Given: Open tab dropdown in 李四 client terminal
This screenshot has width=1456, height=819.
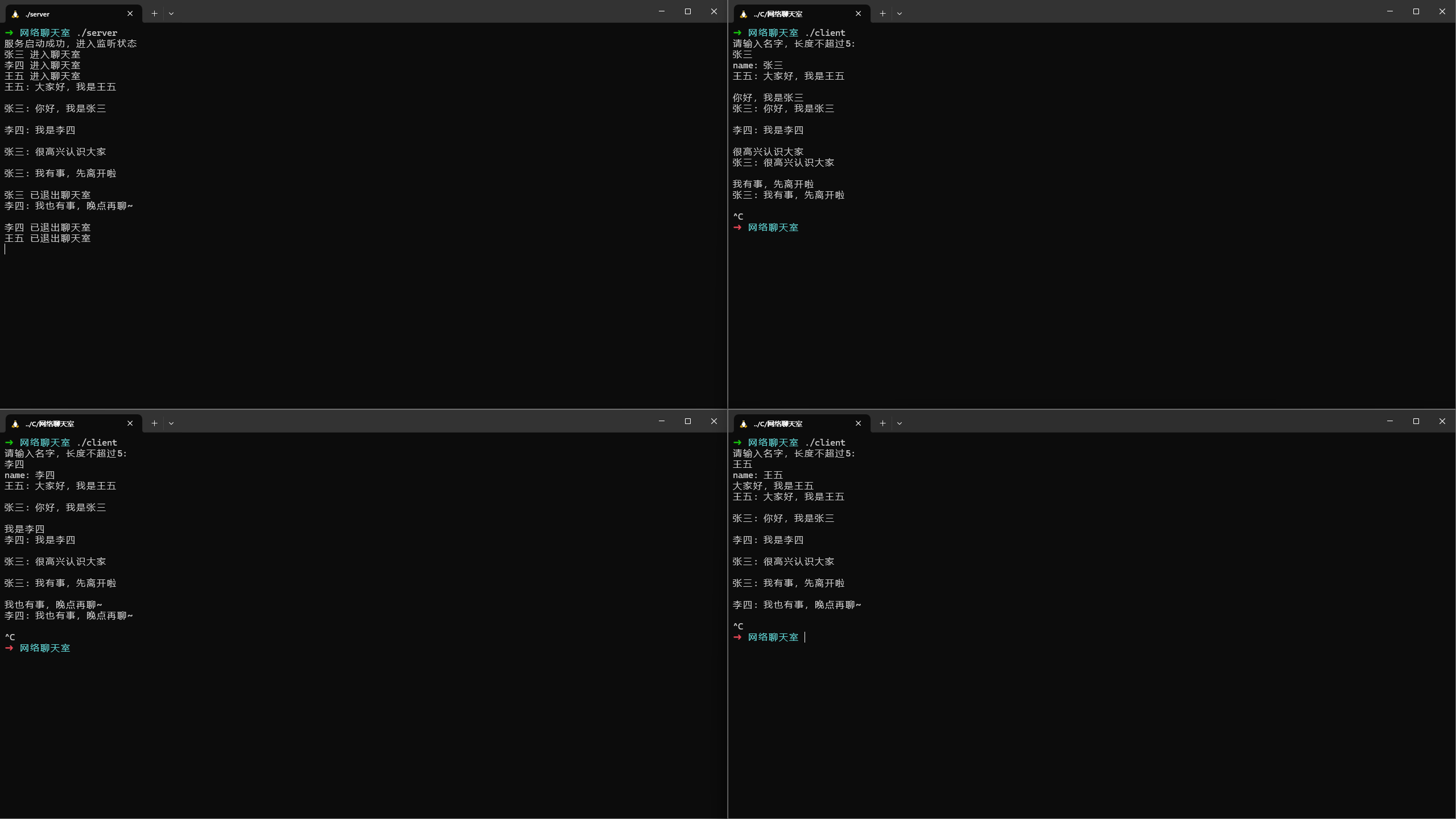Looking at the screenshot, I should (x=171, y=423).
